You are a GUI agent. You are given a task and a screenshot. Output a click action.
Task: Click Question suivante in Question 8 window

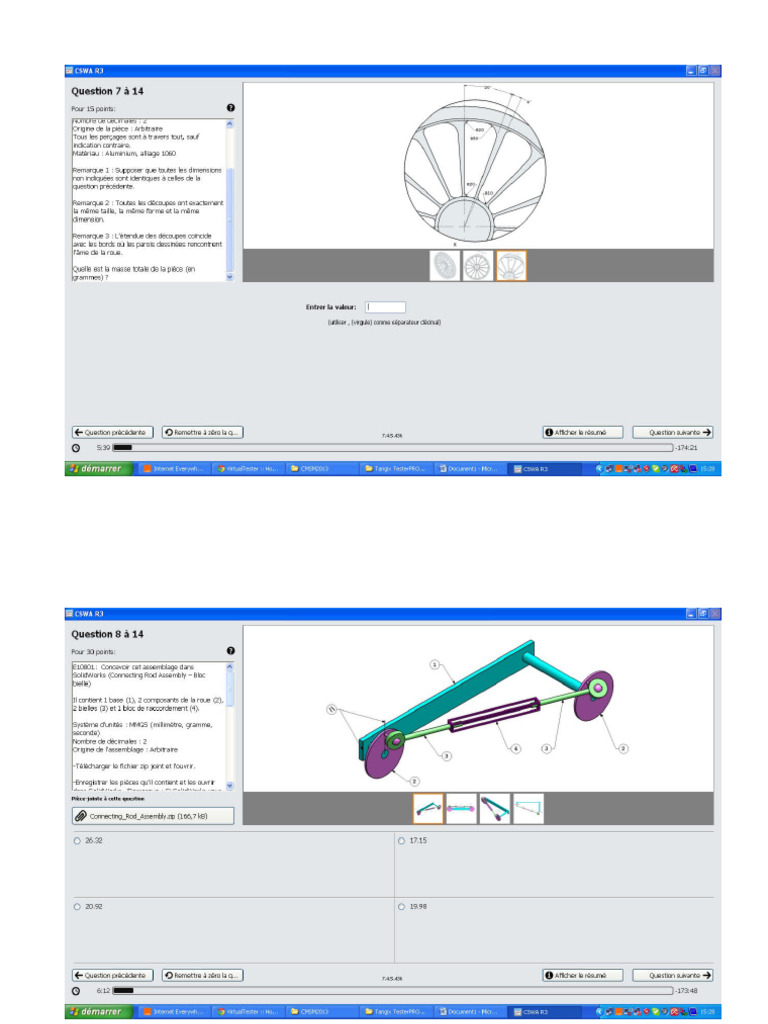coord(673,975)
